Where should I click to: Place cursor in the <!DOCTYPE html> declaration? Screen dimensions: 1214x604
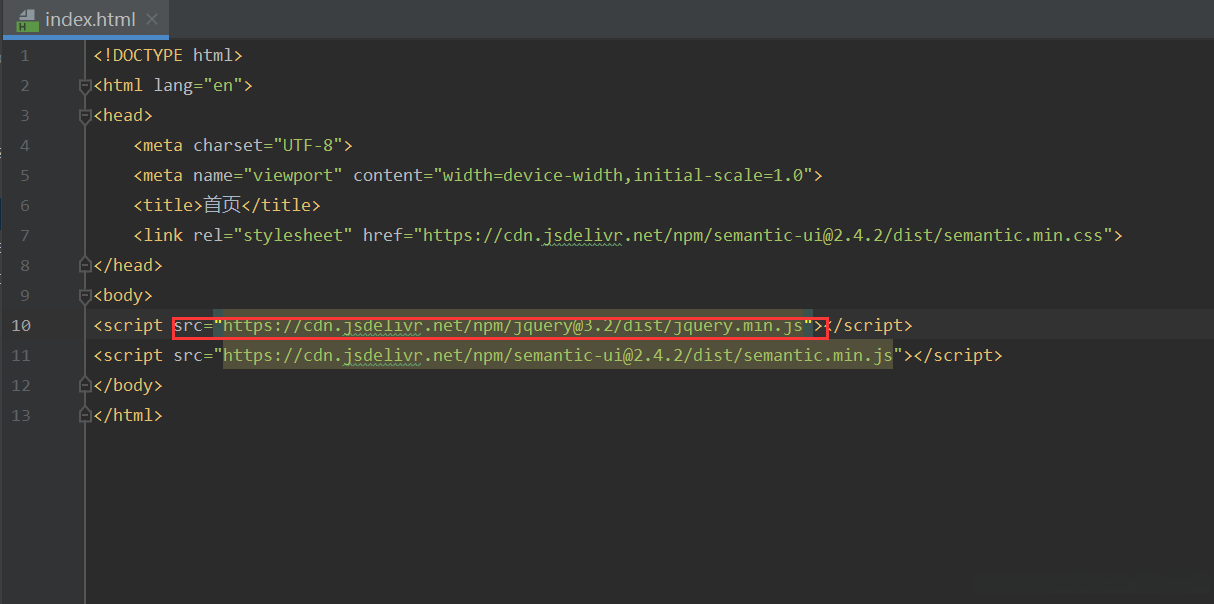pos(168,56)
